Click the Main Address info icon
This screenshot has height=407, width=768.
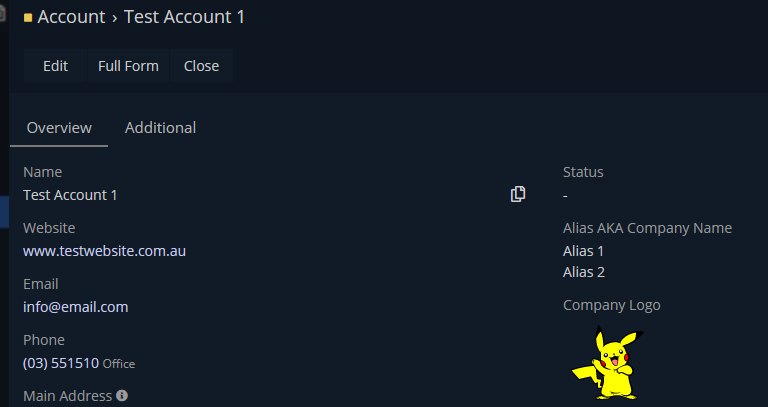click(122, 395)
